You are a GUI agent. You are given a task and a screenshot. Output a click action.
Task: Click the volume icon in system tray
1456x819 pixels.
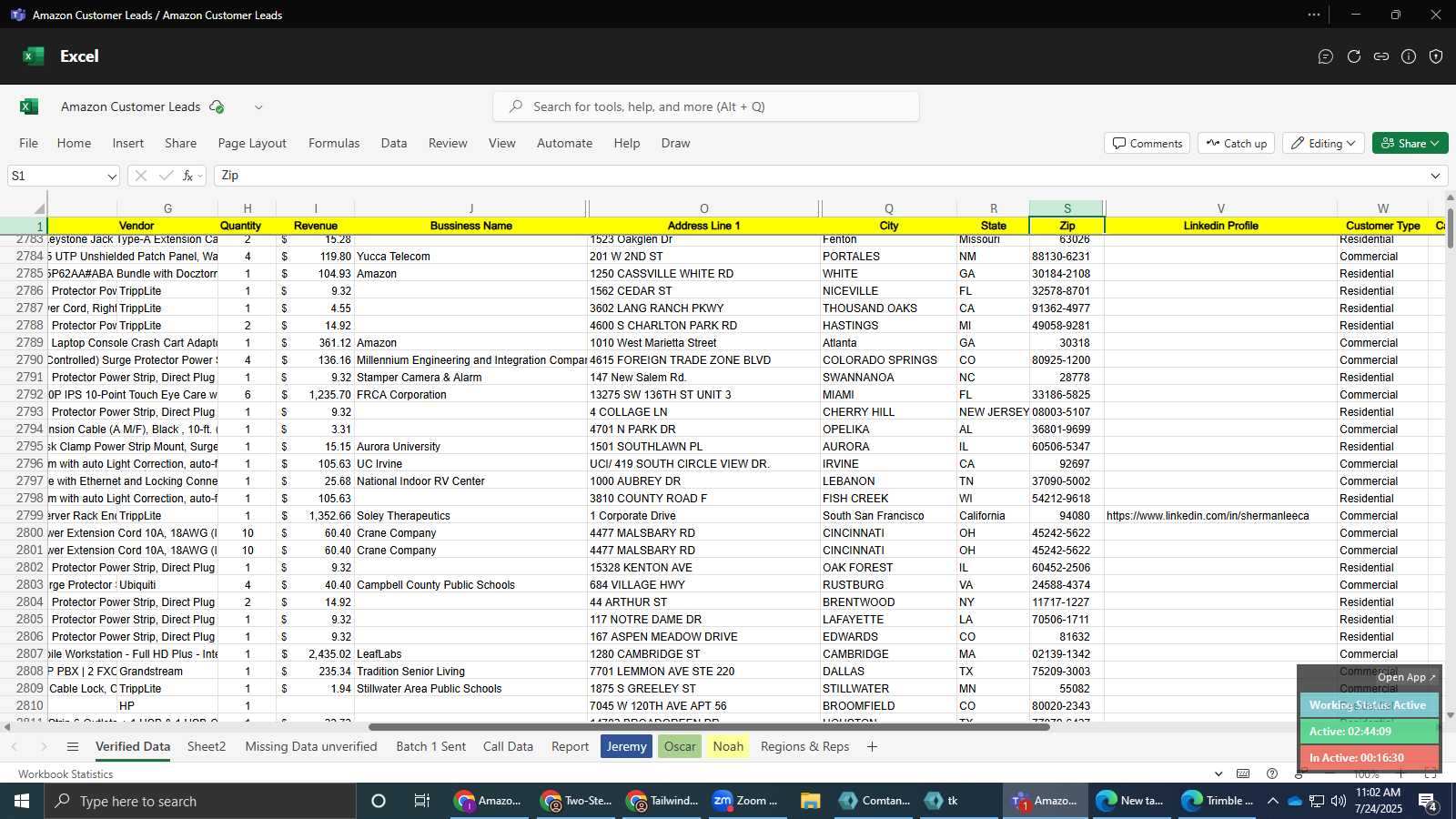tap(1338, 801)
